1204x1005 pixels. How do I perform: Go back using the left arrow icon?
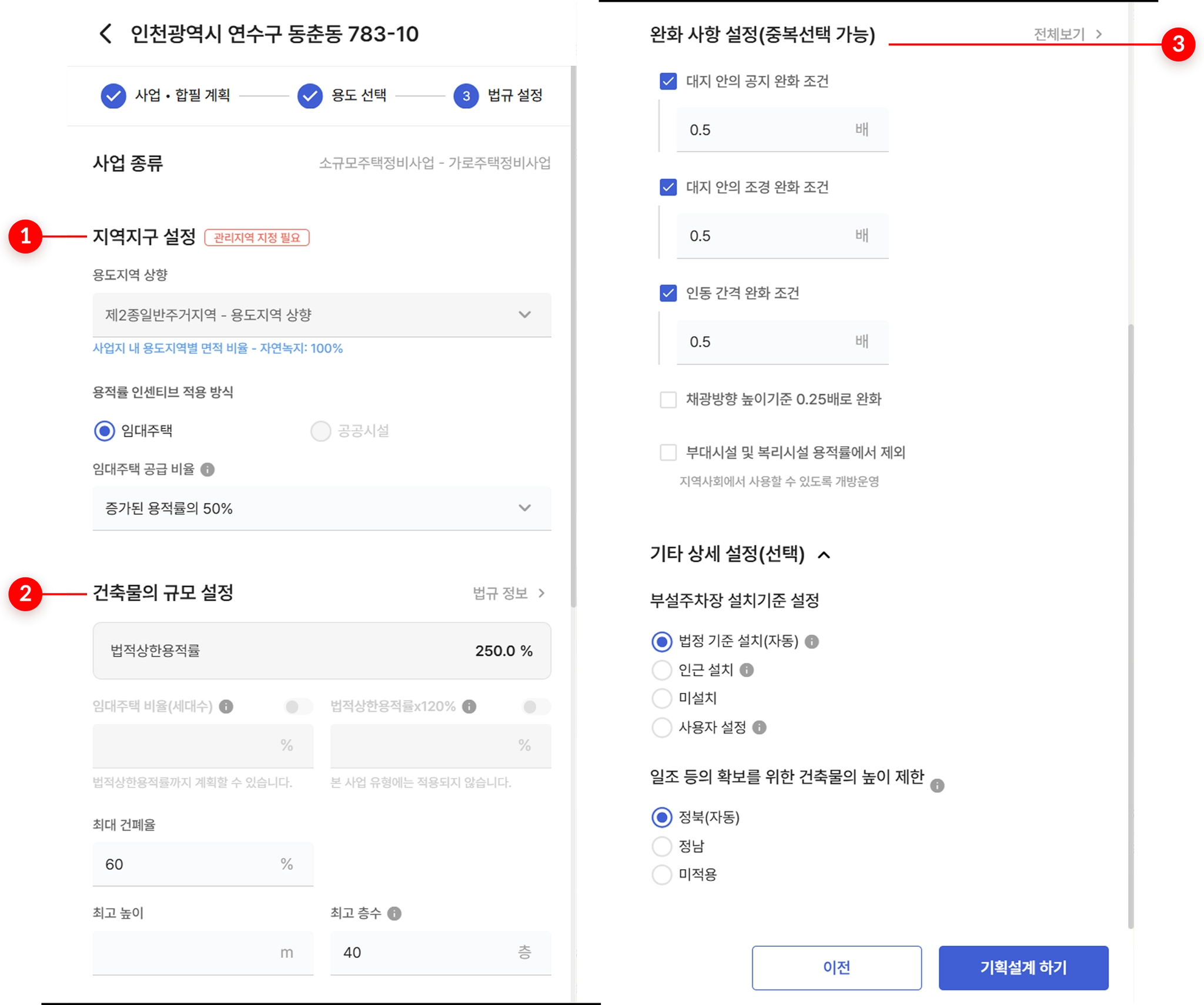pos(106,33)
